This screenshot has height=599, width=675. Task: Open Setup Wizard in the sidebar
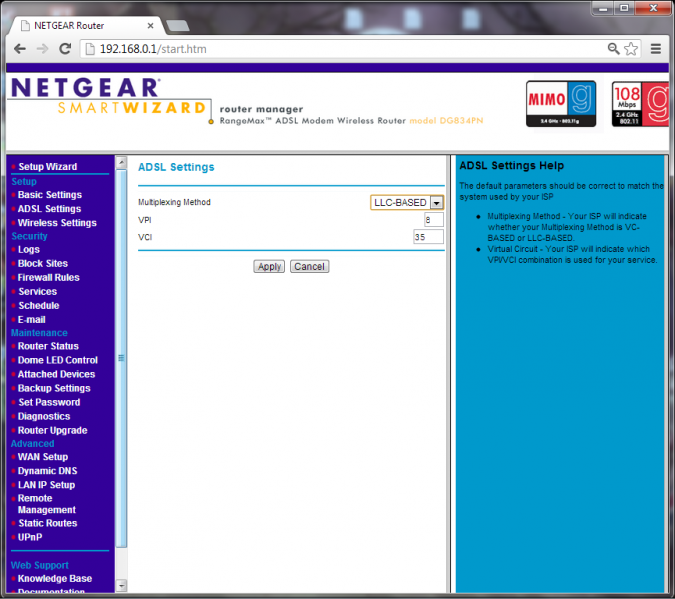(x=48, y=167)
